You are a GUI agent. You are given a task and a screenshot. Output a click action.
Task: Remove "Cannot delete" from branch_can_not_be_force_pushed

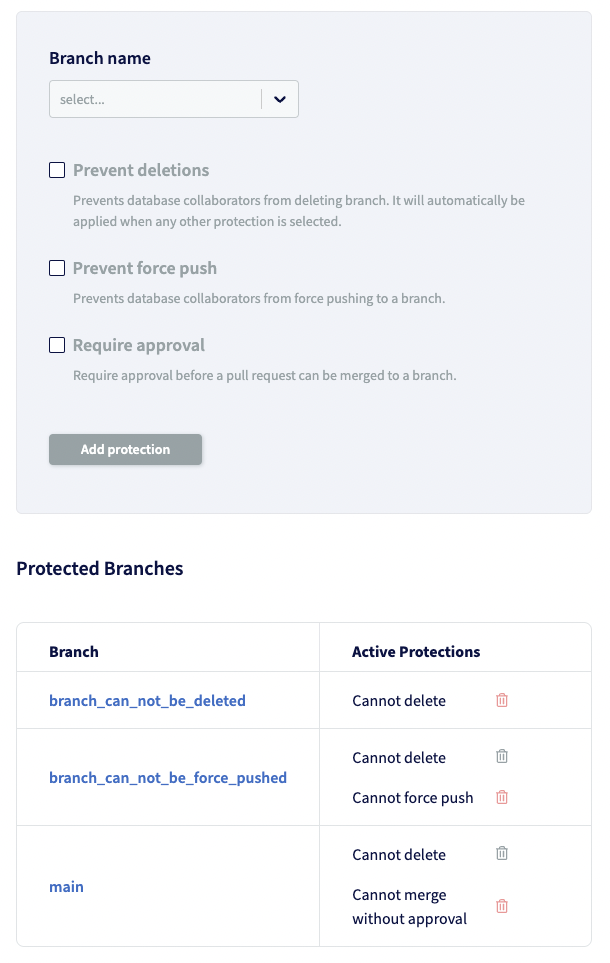pyautogui.click(x=501, y=756)
